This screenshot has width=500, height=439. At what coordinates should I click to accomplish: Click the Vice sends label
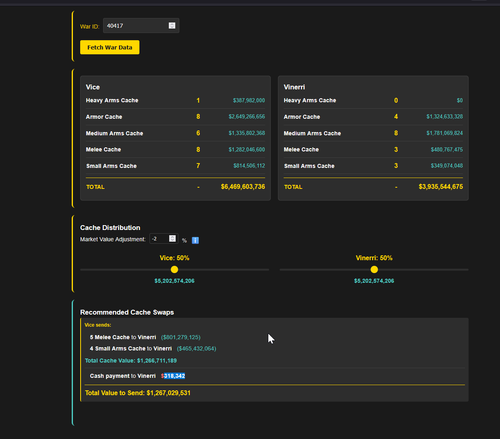(98, 325)
